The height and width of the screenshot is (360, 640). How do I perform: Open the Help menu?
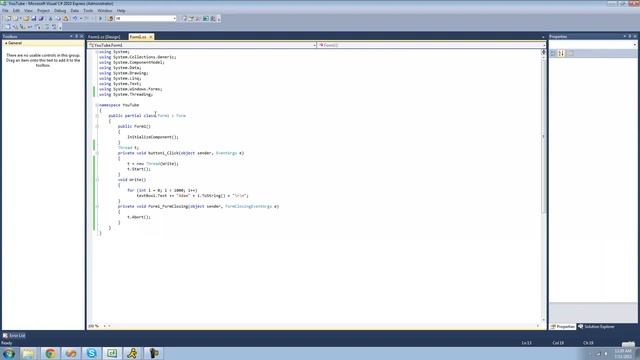click(121, 11)
